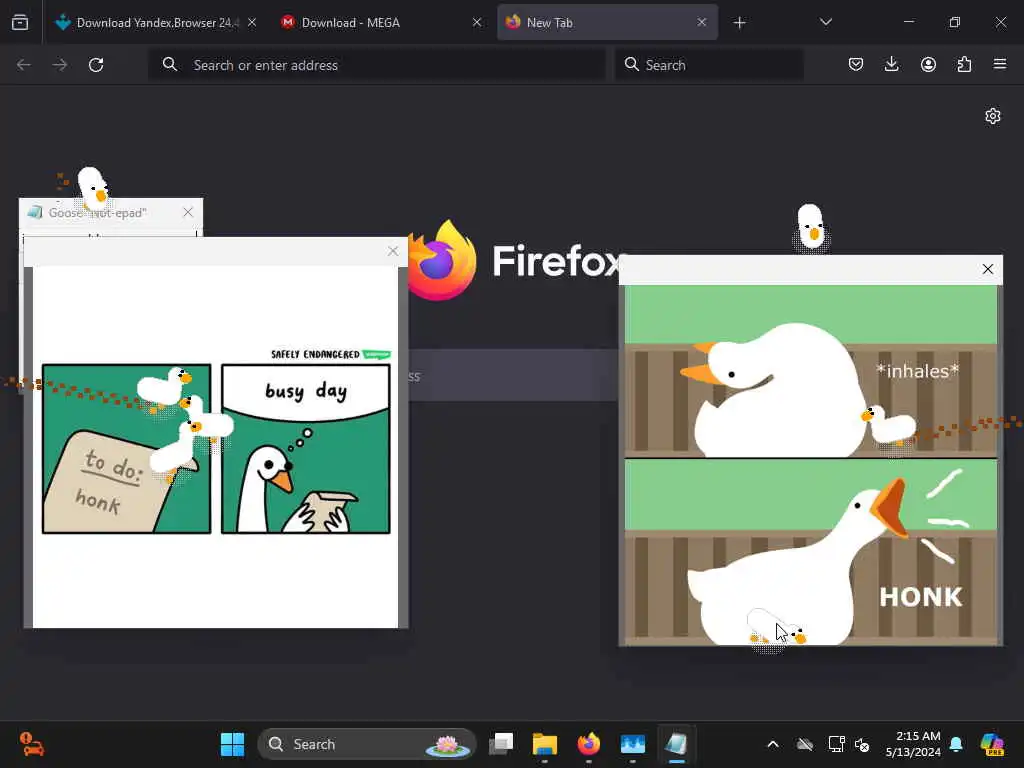Open the Downloads panel
The width and height of the screenshot is (1024, 768).
891,65
